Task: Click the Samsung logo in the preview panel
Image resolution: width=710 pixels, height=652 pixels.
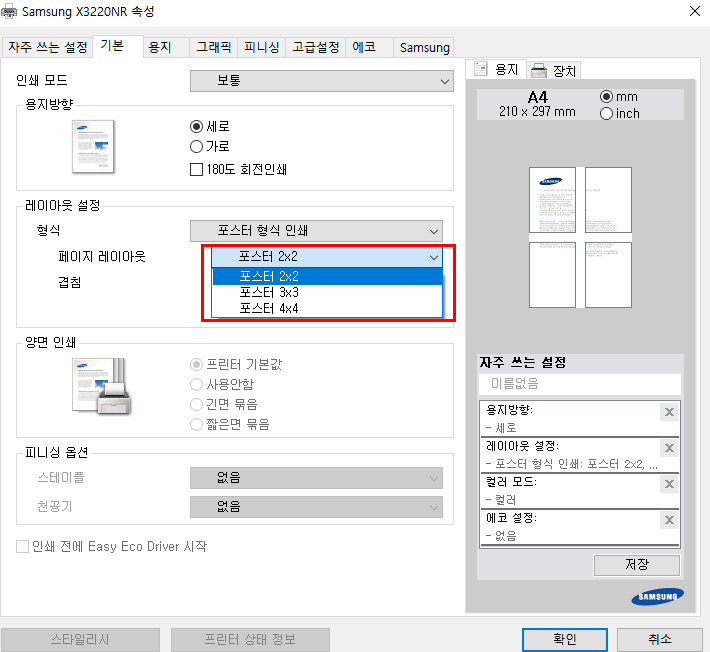Action: click(x=657, y=597)
